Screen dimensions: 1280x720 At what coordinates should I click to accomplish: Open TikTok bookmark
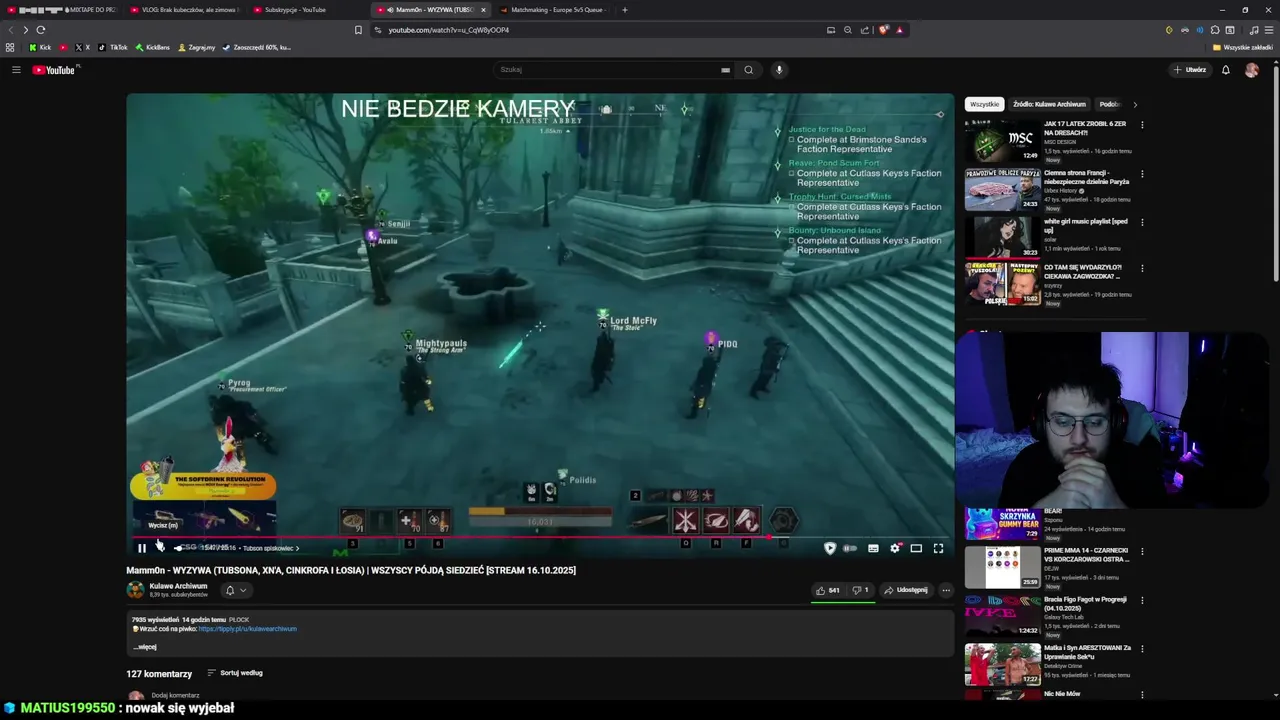[113, 47]
